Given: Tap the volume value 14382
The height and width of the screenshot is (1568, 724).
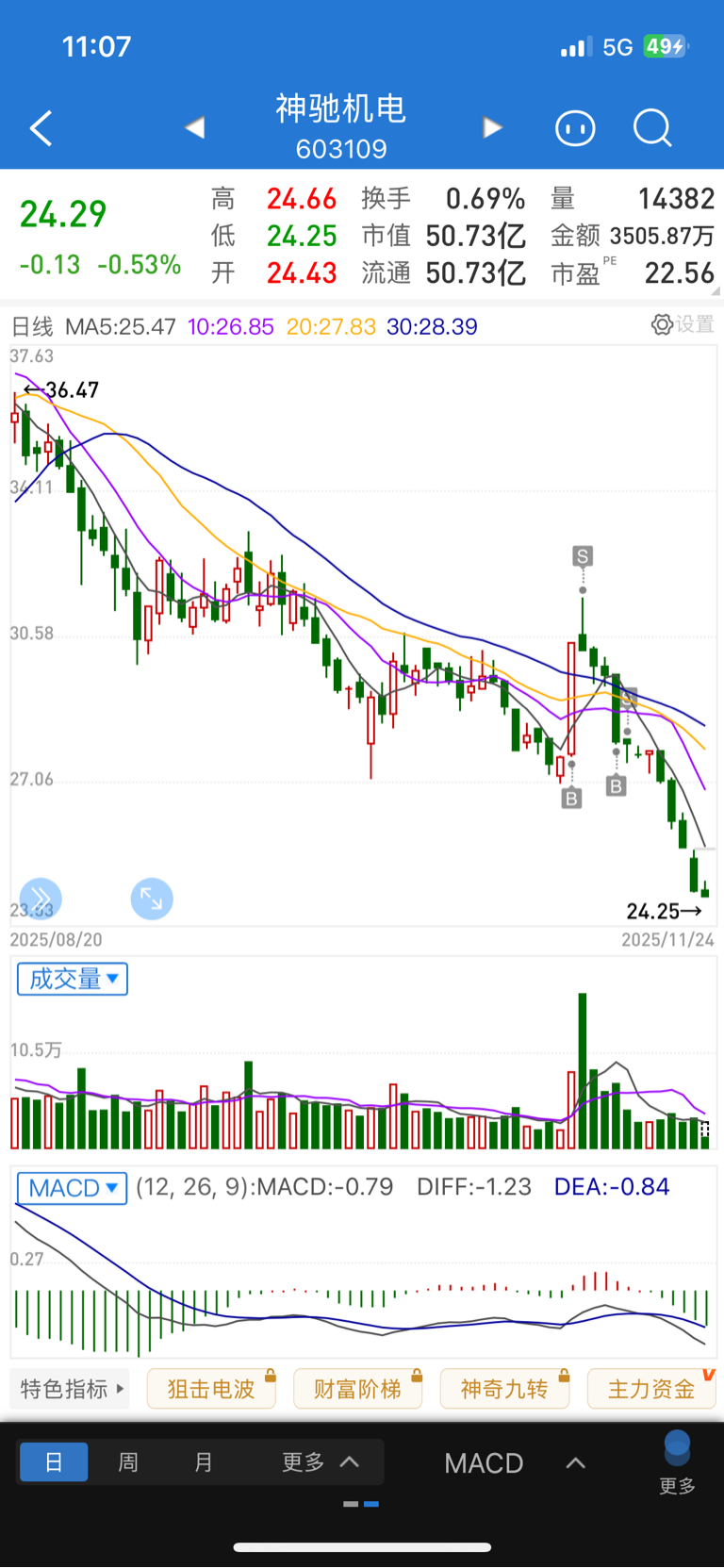Looking at the screenshot, I should (x=676, y=199).
